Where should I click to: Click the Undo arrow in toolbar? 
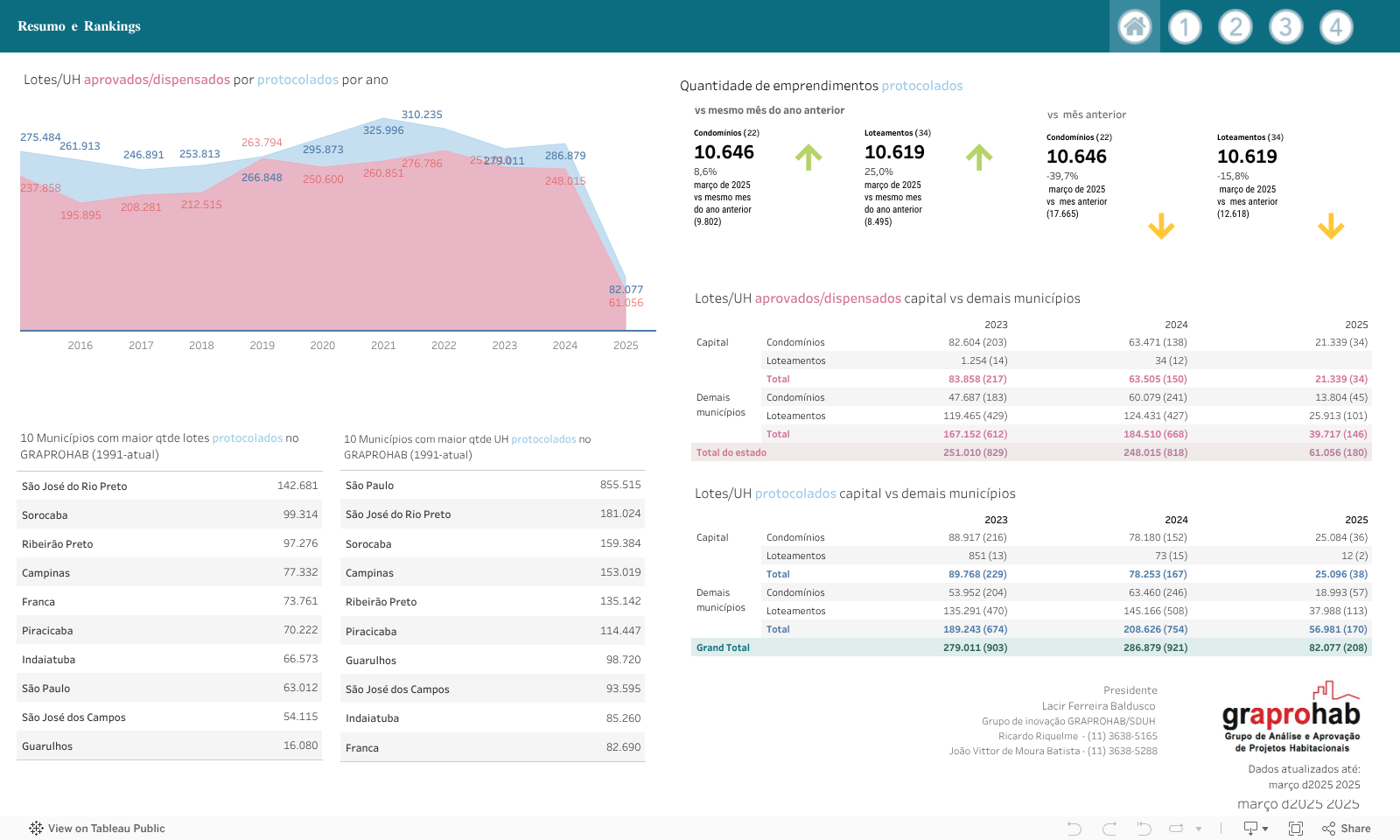point(1074,829)
